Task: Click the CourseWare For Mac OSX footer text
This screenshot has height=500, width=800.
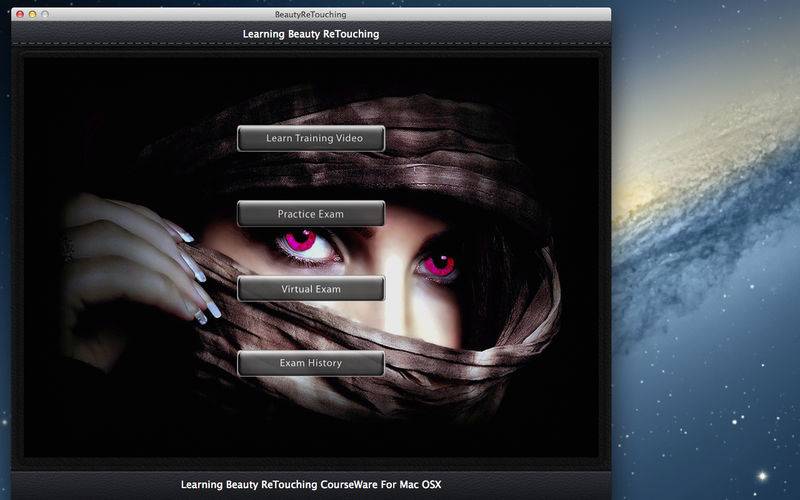Action: [x=311, y=484]
